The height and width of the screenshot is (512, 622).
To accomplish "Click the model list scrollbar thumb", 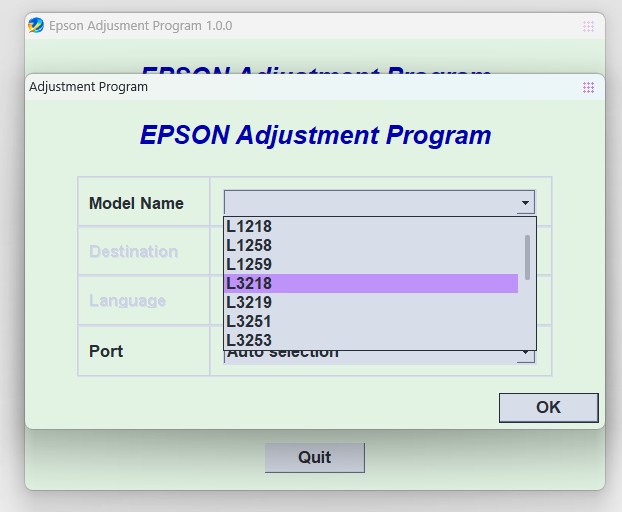I will tap(527, 257).
